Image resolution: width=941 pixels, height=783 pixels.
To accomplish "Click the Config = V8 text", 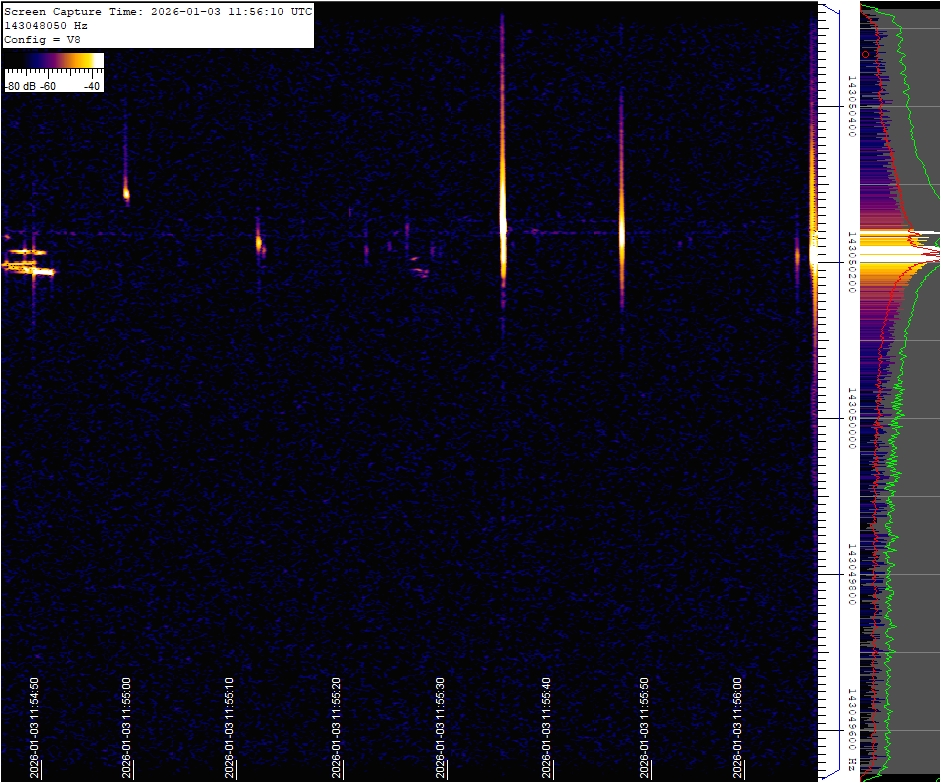I will pos(42,39).
